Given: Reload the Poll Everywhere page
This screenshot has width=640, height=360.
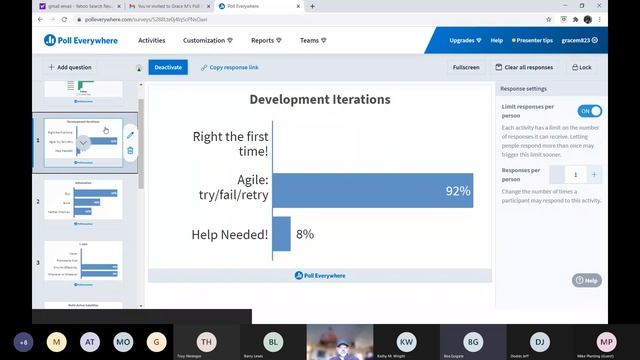Looking at the screenshot, I should click(64, 19).
